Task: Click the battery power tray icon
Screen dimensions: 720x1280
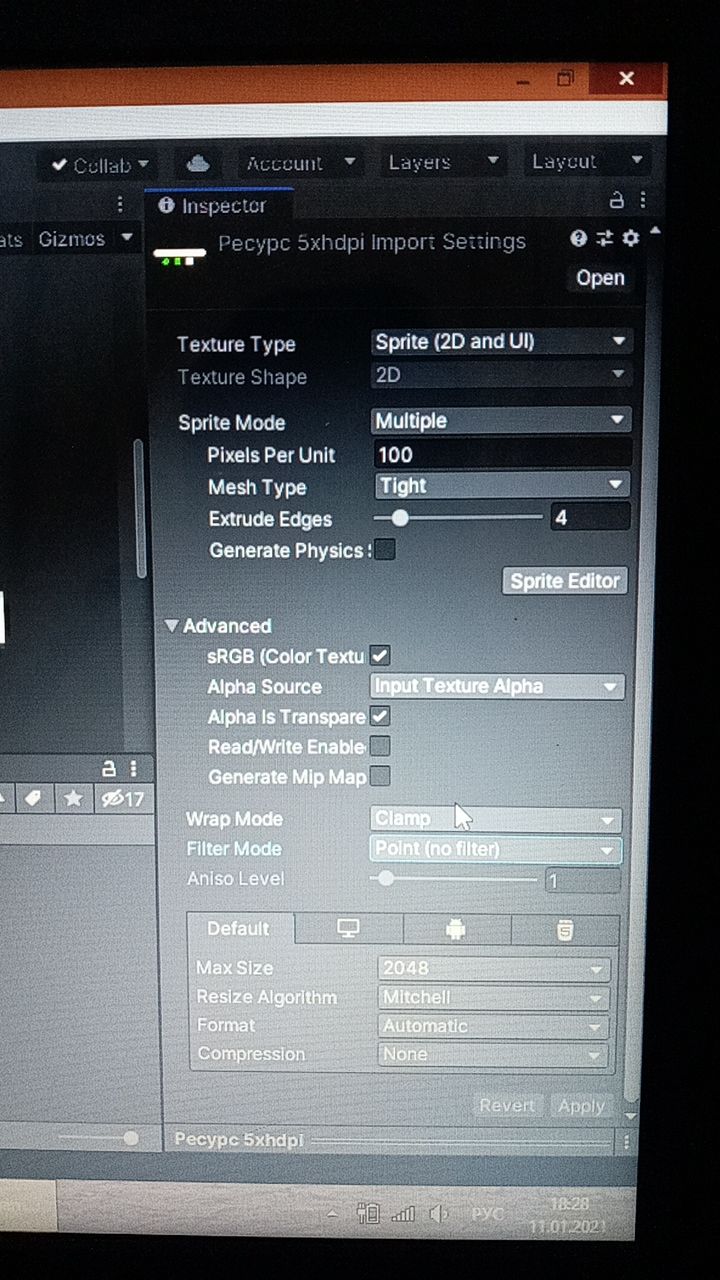Action: coord(368,1214)
